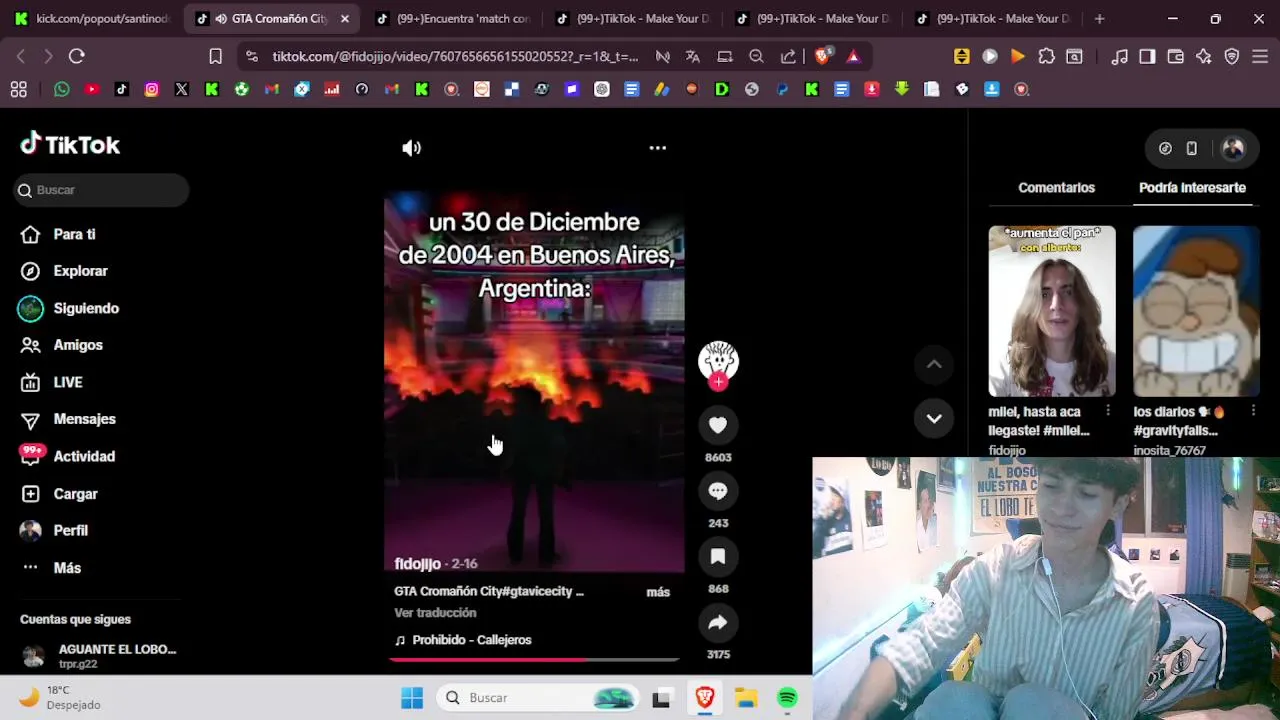
Task: Click the TikTok logo
Action: pyautogui.click(x=70, y=145)
